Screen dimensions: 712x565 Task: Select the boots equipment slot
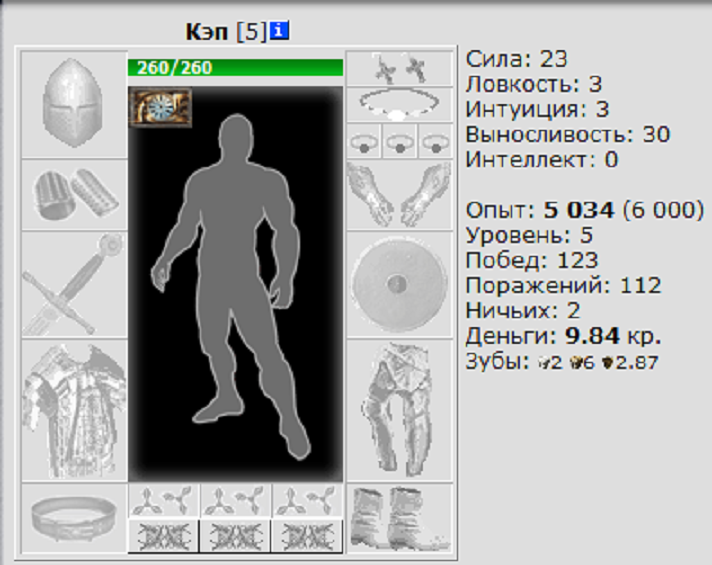point(399,518)
